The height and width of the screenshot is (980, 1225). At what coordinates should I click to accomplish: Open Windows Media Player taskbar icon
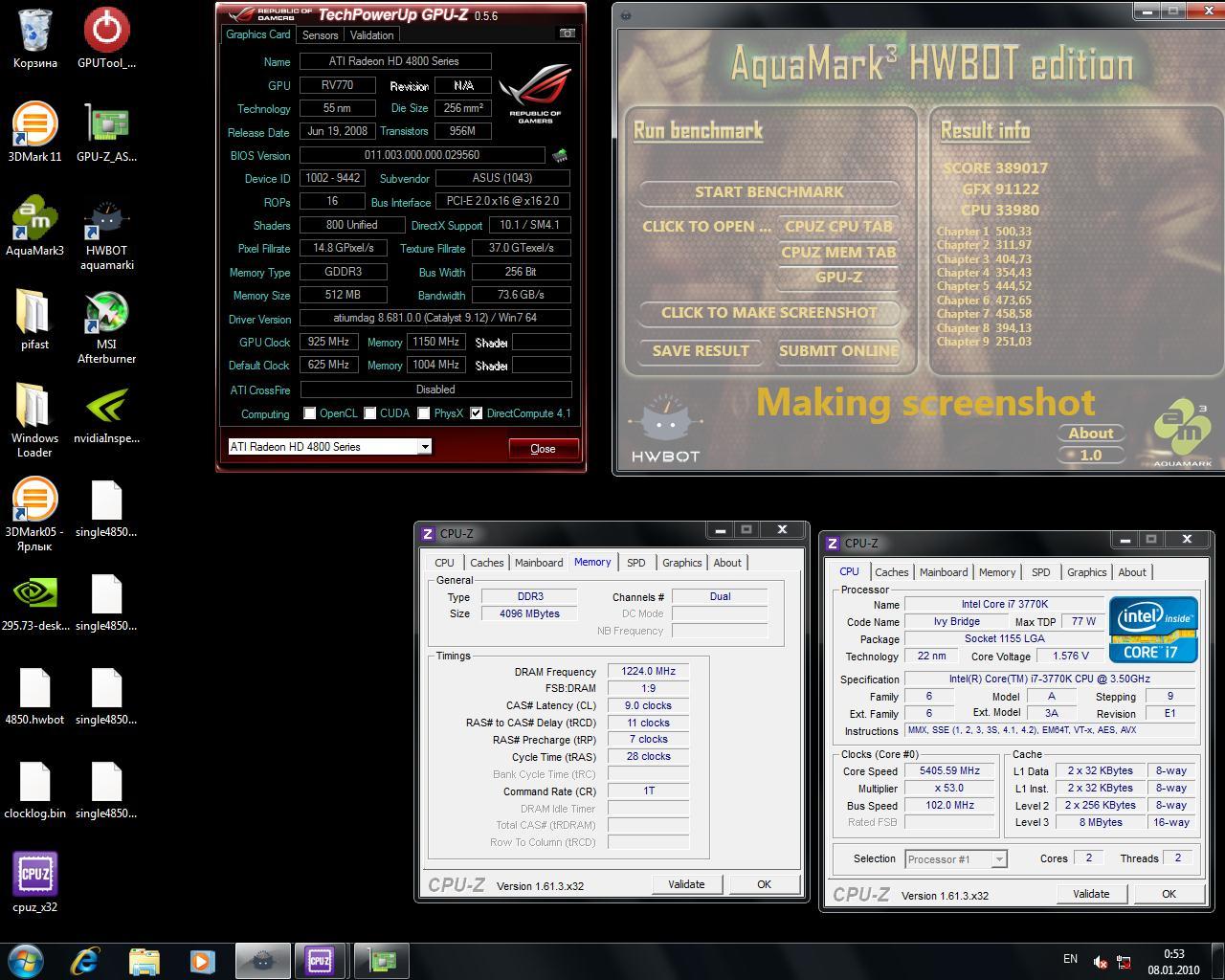coord(202,960)
